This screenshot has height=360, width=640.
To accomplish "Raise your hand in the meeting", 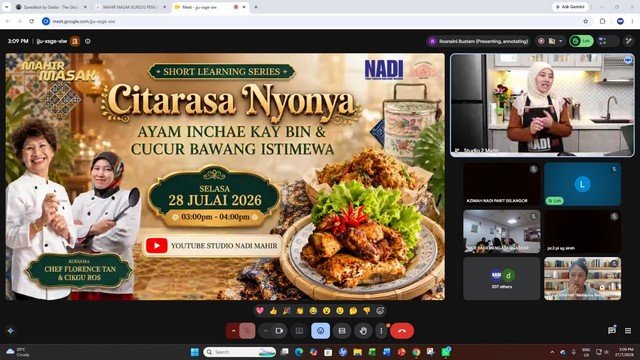I will point(363,331).
